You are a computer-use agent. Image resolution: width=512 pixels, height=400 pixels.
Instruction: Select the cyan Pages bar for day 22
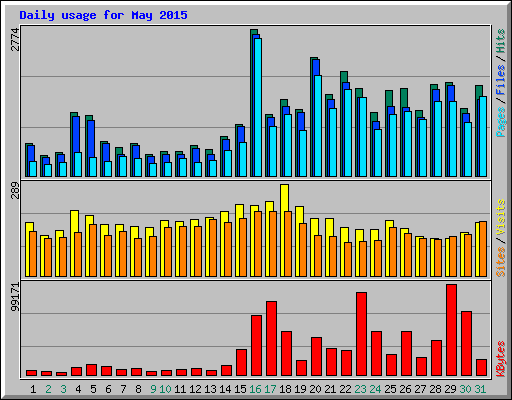coord(348,133)
